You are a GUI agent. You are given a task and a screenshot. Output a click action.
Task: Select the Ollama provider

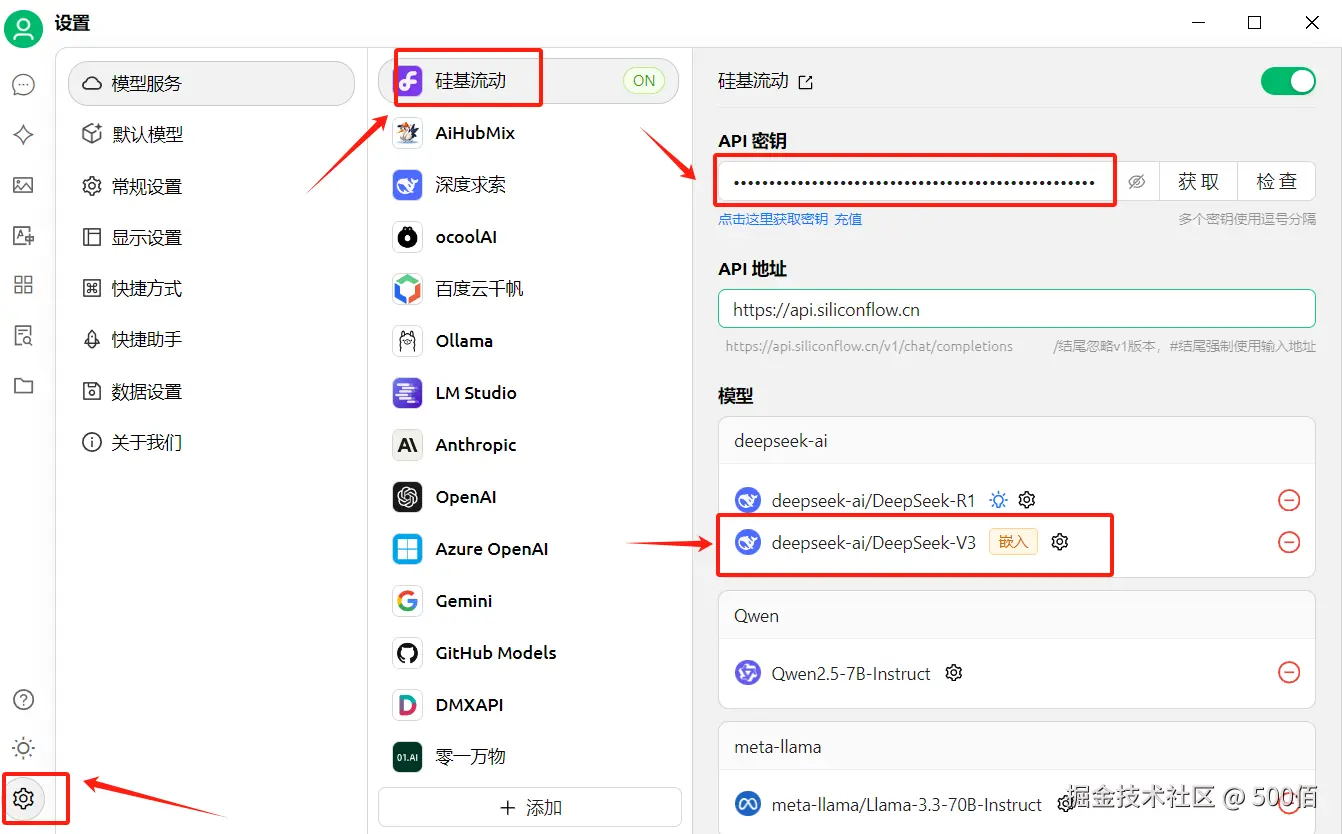coord(528,341)
